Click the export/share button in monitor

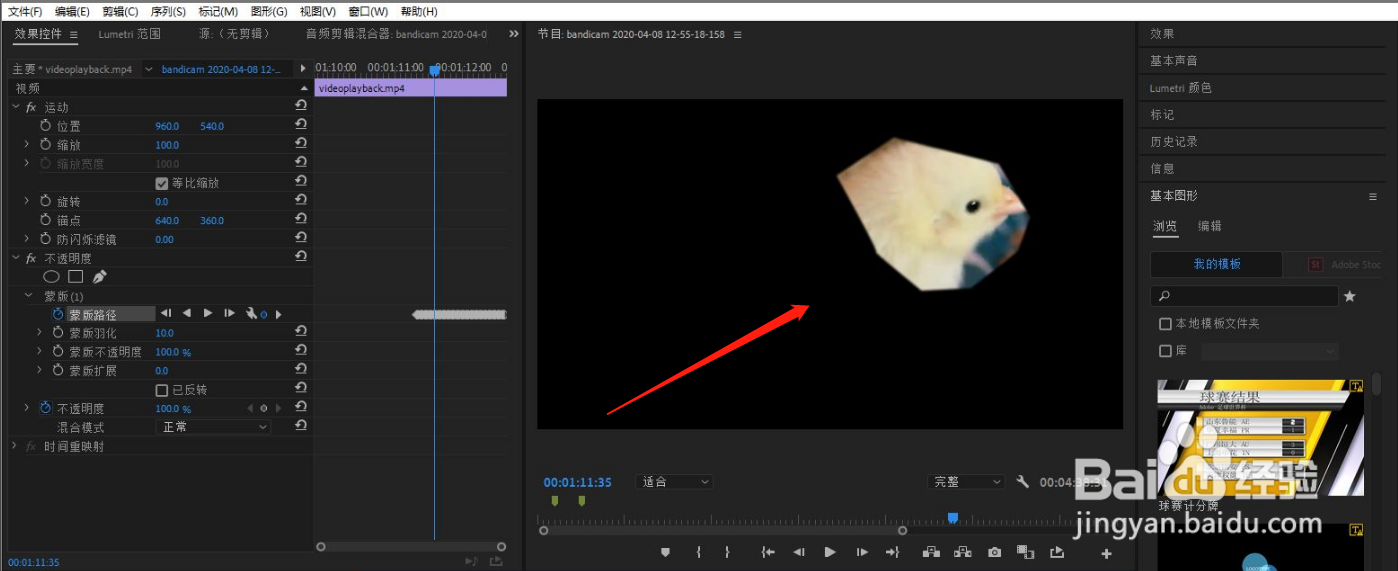click(x=1057, y=552)
